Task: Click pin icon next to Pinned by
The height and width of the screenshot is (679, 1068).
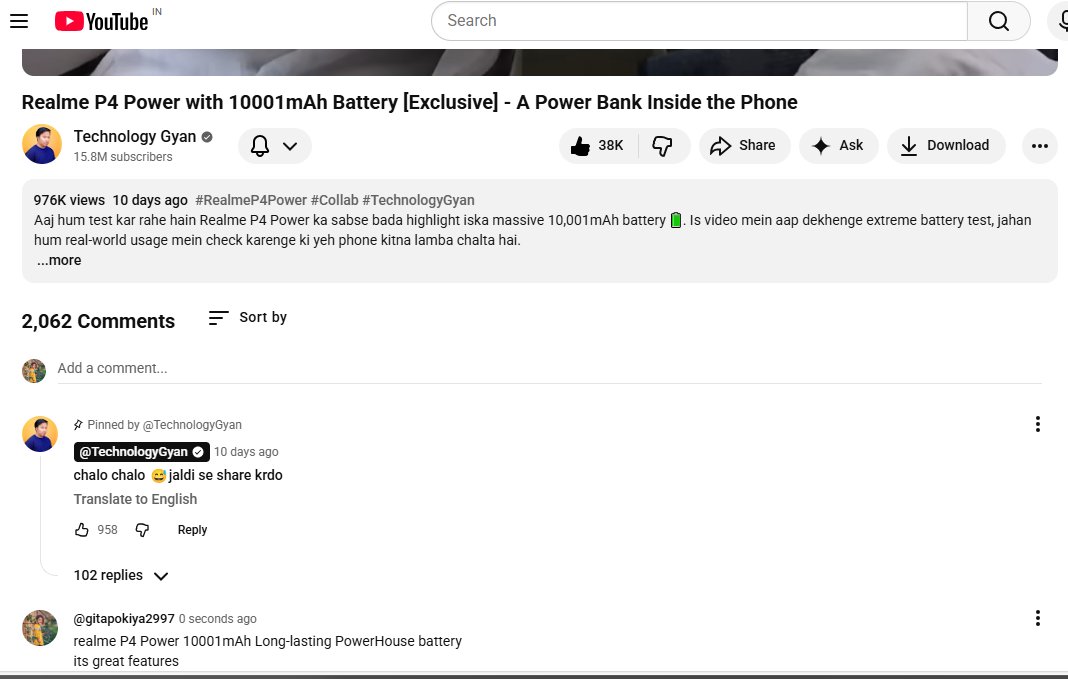Action: click(x=78, y=425)
